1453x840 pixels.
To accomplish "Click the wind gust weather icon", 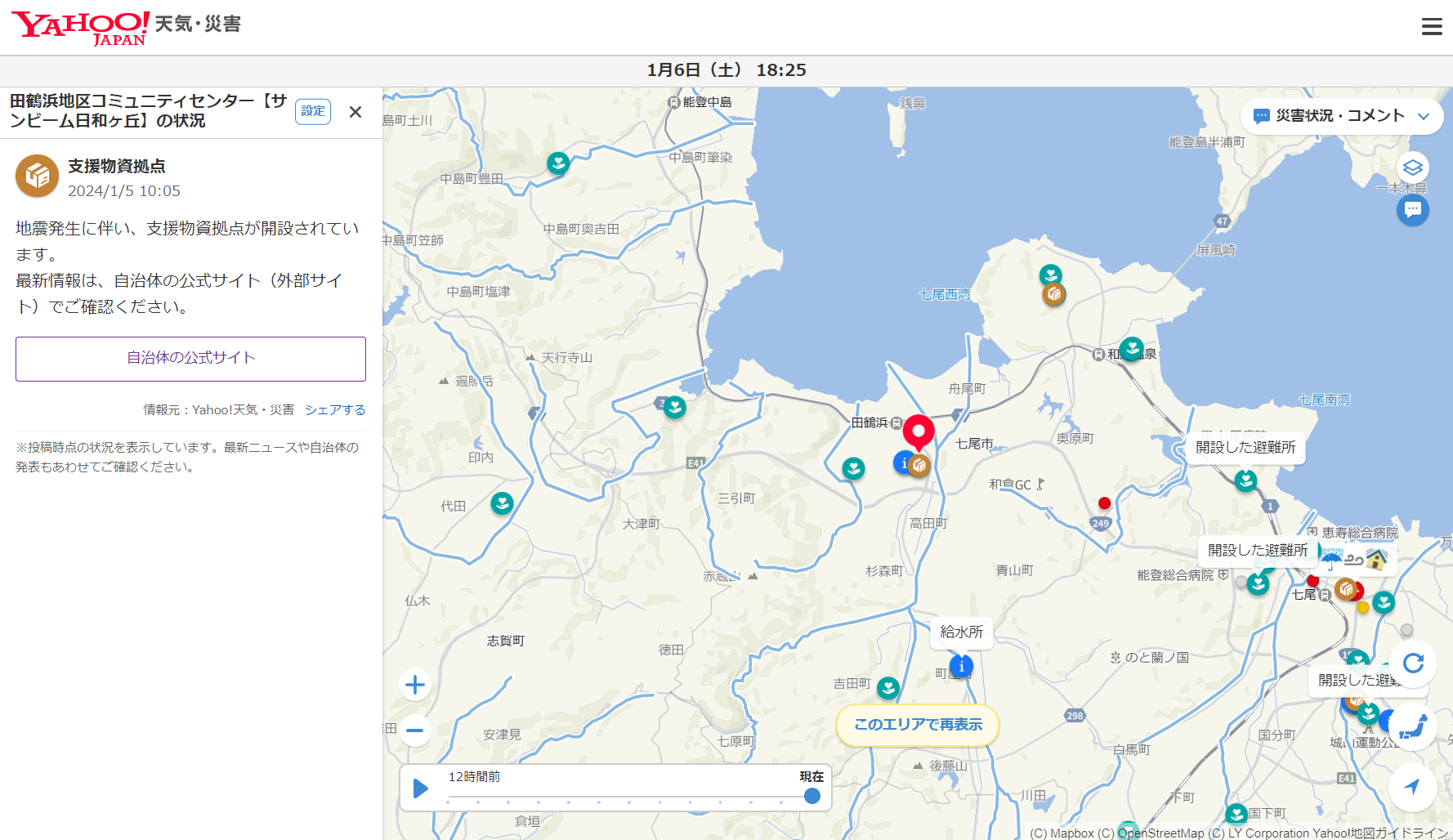I will pyautogui.click(x=1354, y=560).
